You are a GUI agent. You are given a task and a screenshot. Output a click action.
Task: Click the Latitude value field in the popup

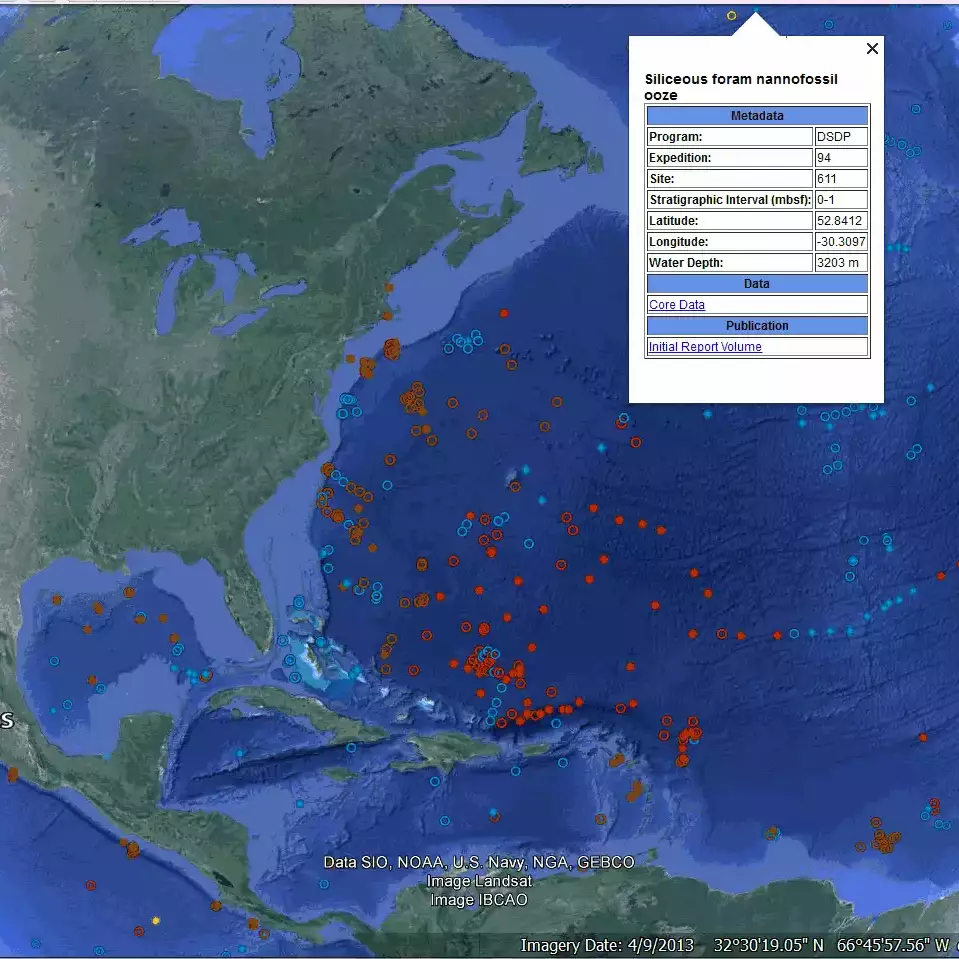pyautogui.click(x=841, y=220)
